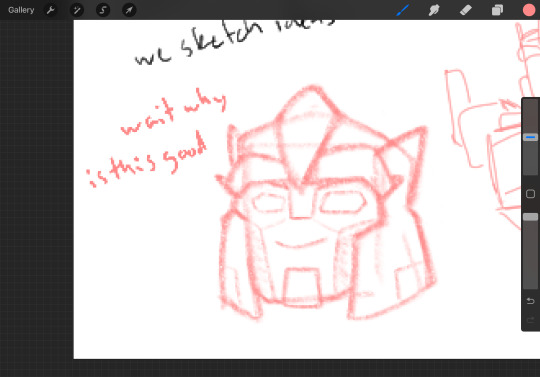
Task: Select the Smudge tool
Action: pyautogui.click(x=434, y=10)
